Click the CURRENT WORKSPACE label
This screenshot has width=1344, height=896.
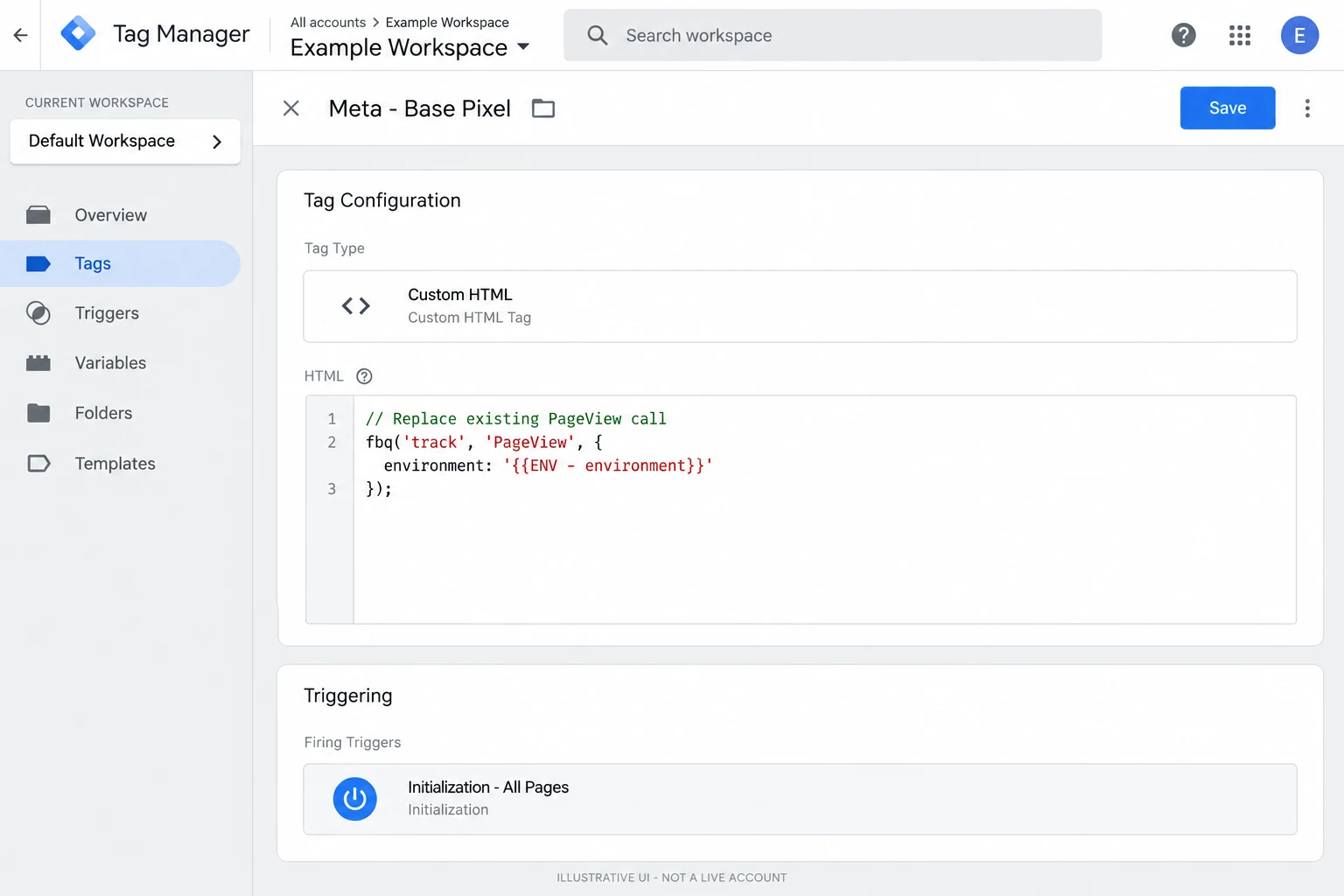pos(97,102)
